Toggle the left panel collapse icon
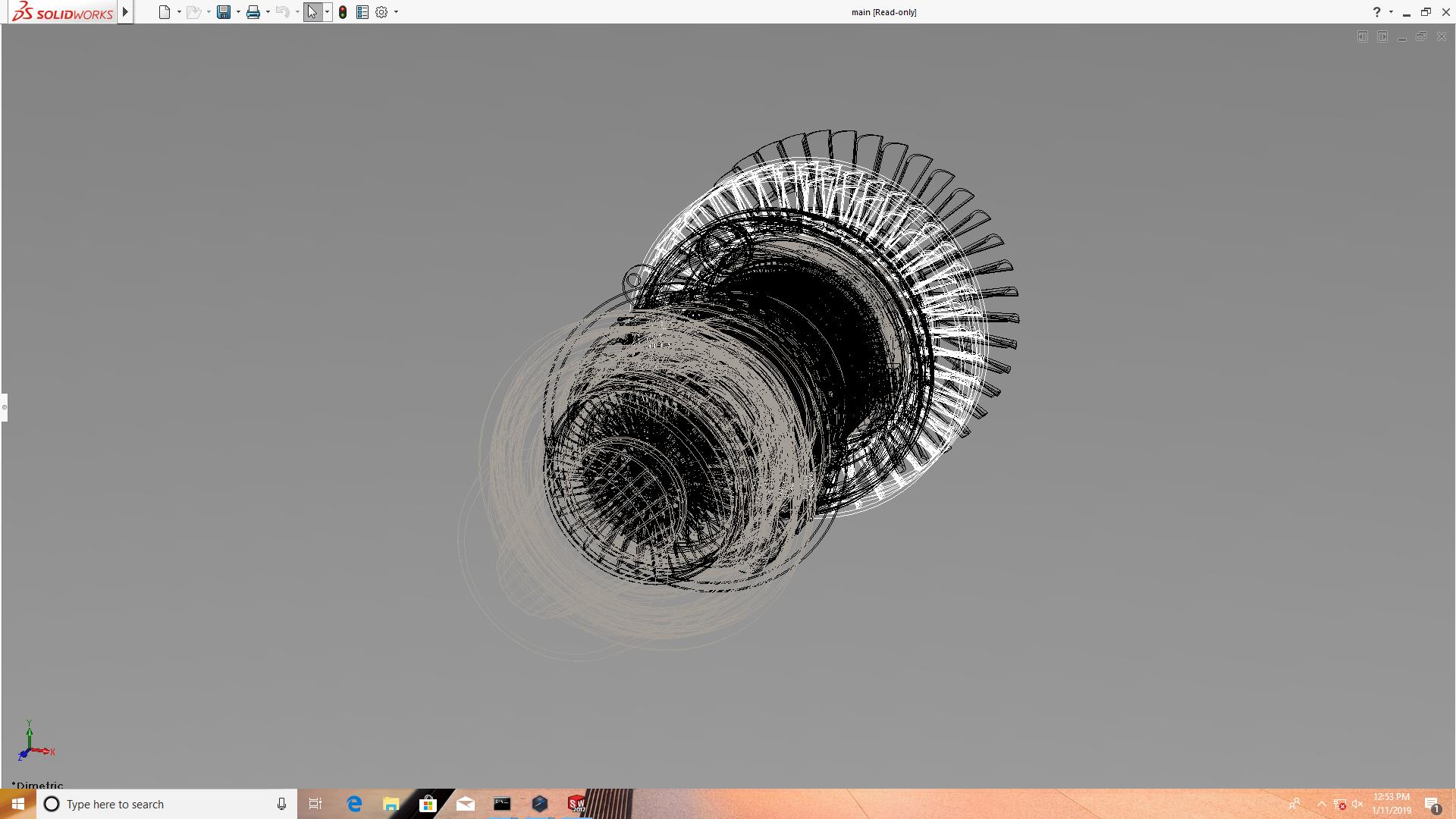This screenshot has height=819, width=1456. [x=1363, y=36]
